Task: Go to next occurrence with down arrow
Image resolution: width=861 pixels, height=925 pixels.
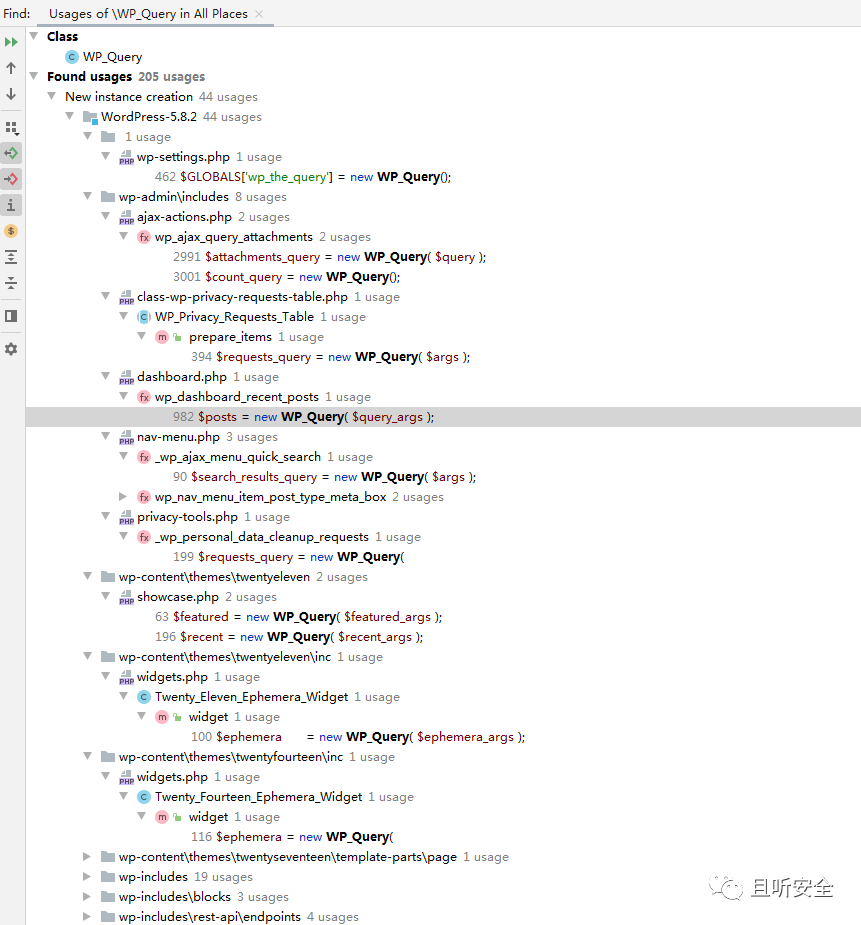Action: (11, 94)
